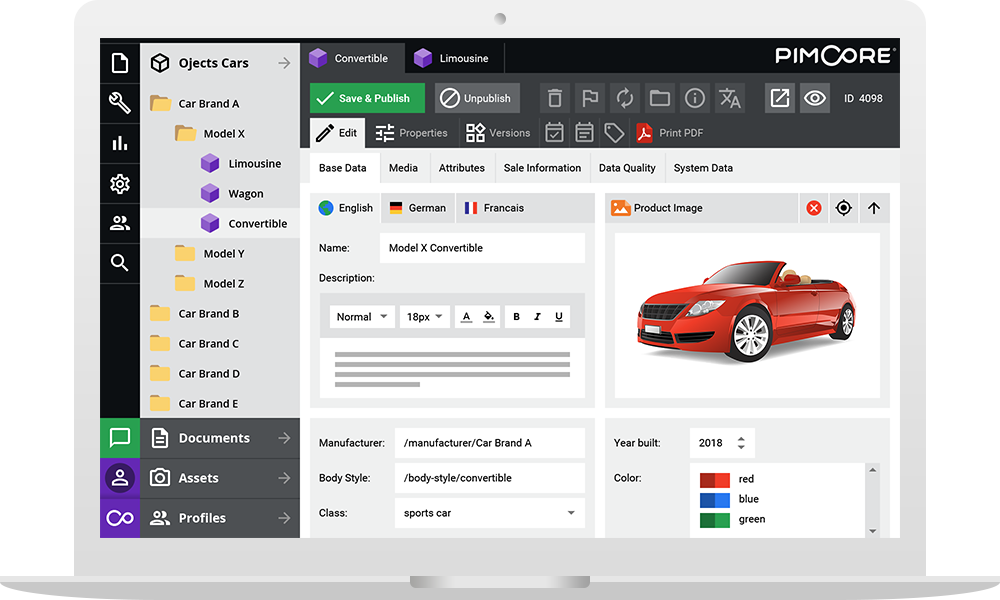Show object information via the info icon
The width and height of the screenshot is (1000, 600).
pyautogui.click(x=694, y=97)
